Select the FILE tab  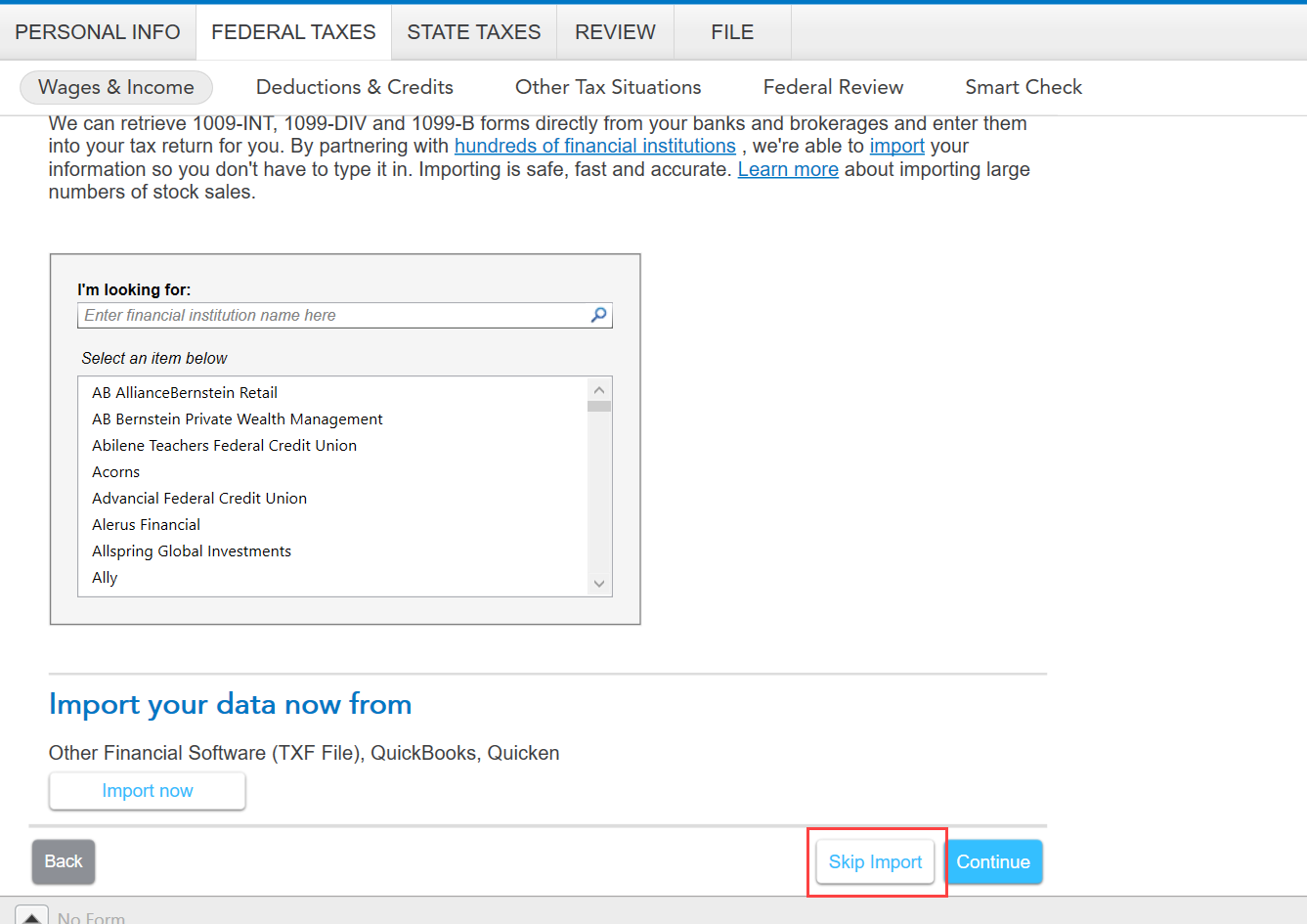732,32
